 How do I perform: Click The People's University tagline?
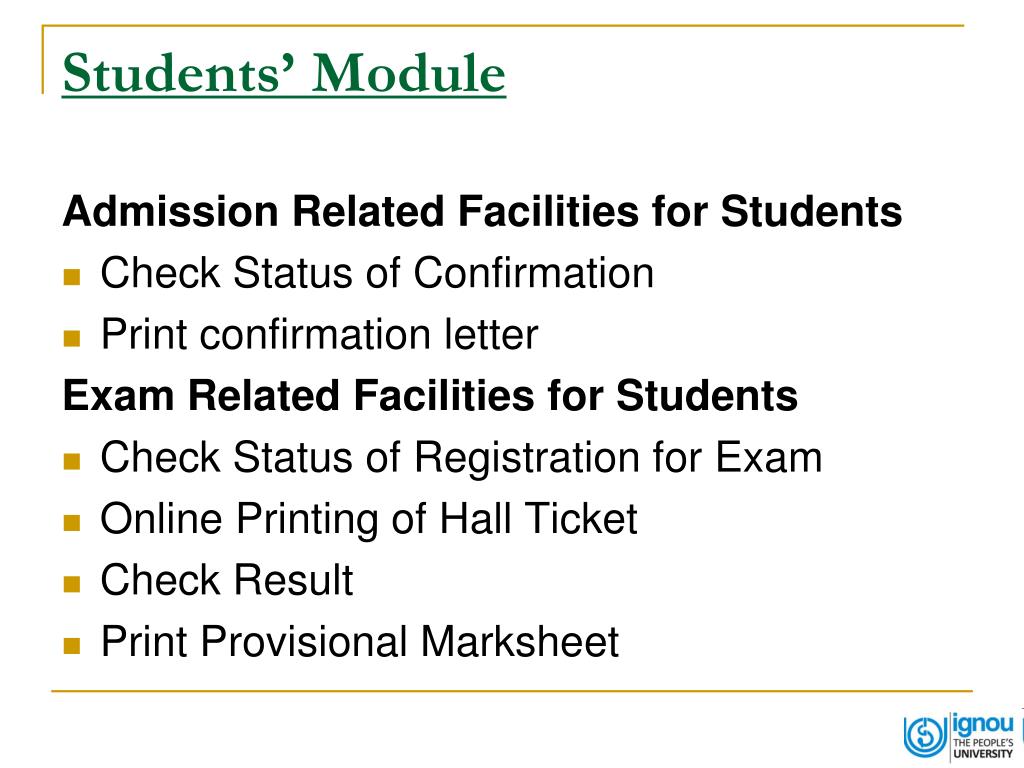(x=983, y=748)
